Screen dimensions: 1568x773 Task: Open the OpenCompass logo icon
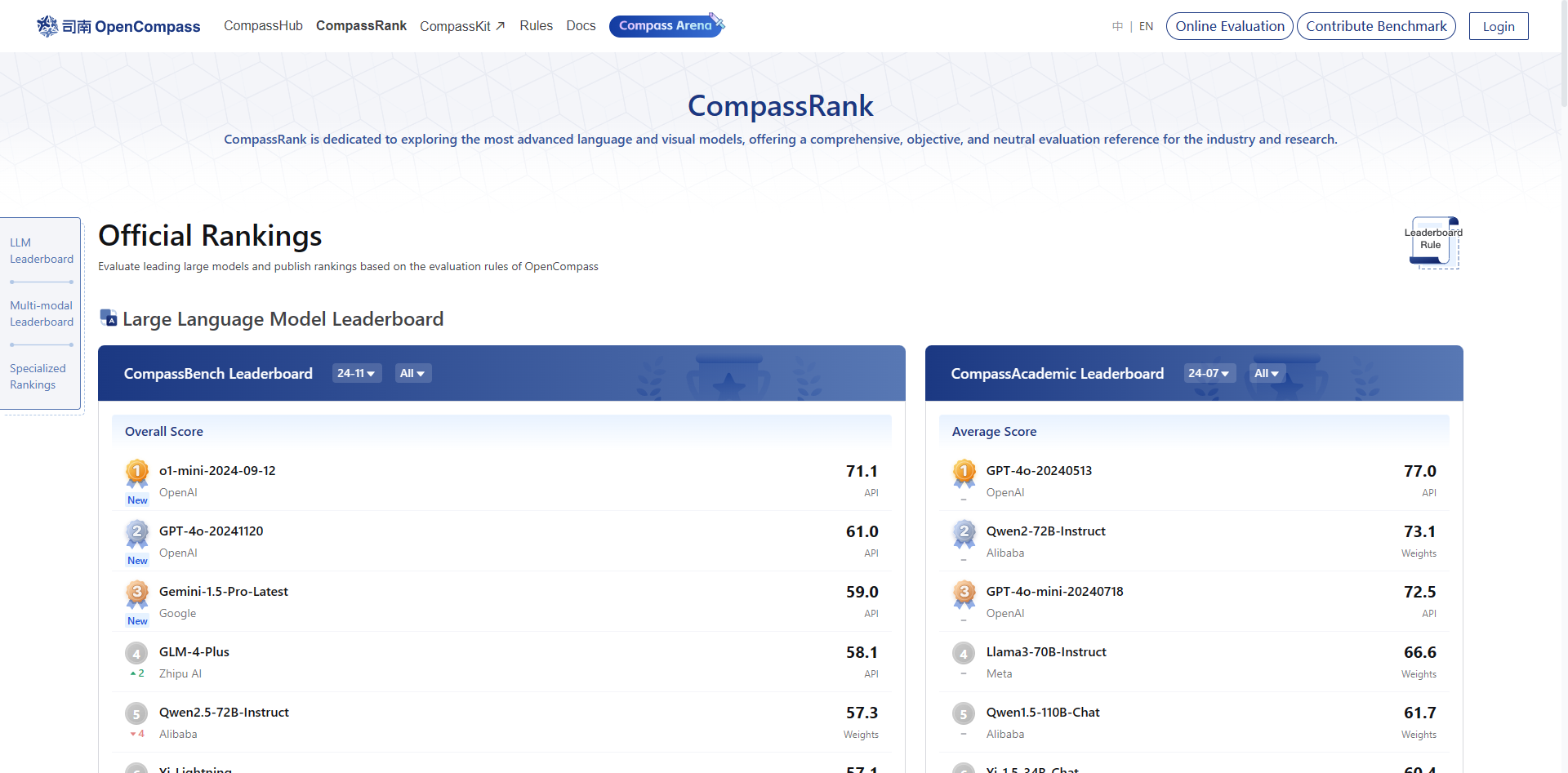(x=47, y=25)
